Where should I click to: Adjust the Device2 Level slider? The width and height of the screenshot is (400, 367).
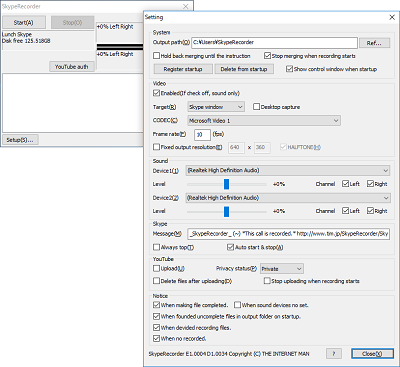click(227, 211)
